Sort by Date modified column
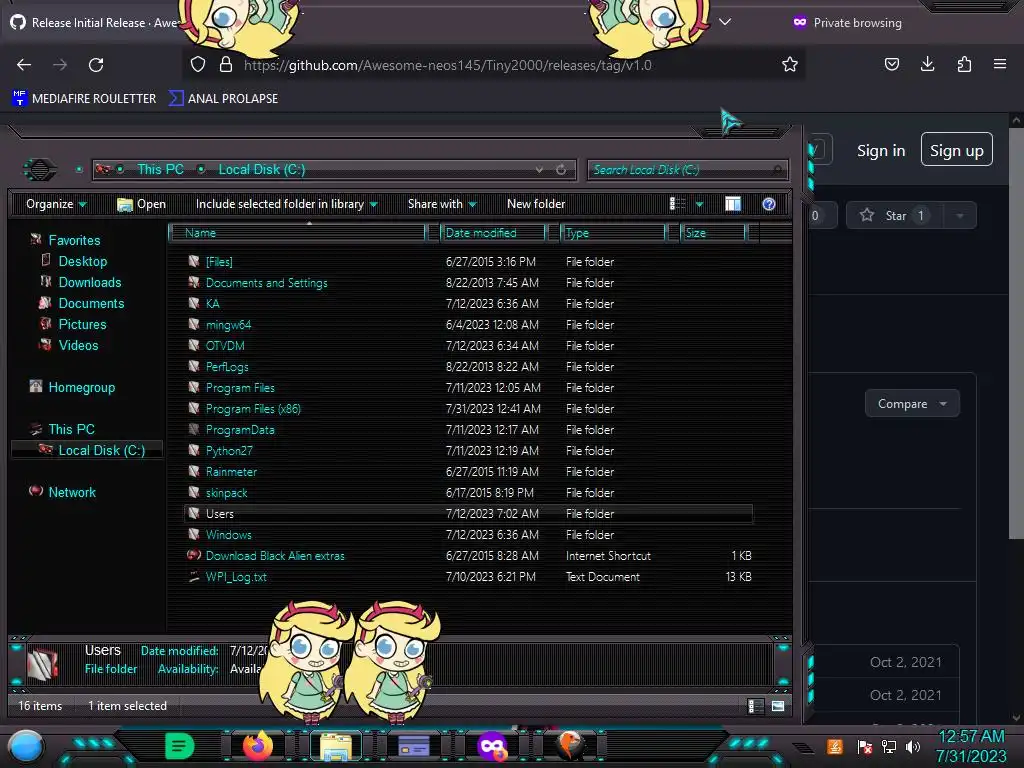 tap(493, 233)
